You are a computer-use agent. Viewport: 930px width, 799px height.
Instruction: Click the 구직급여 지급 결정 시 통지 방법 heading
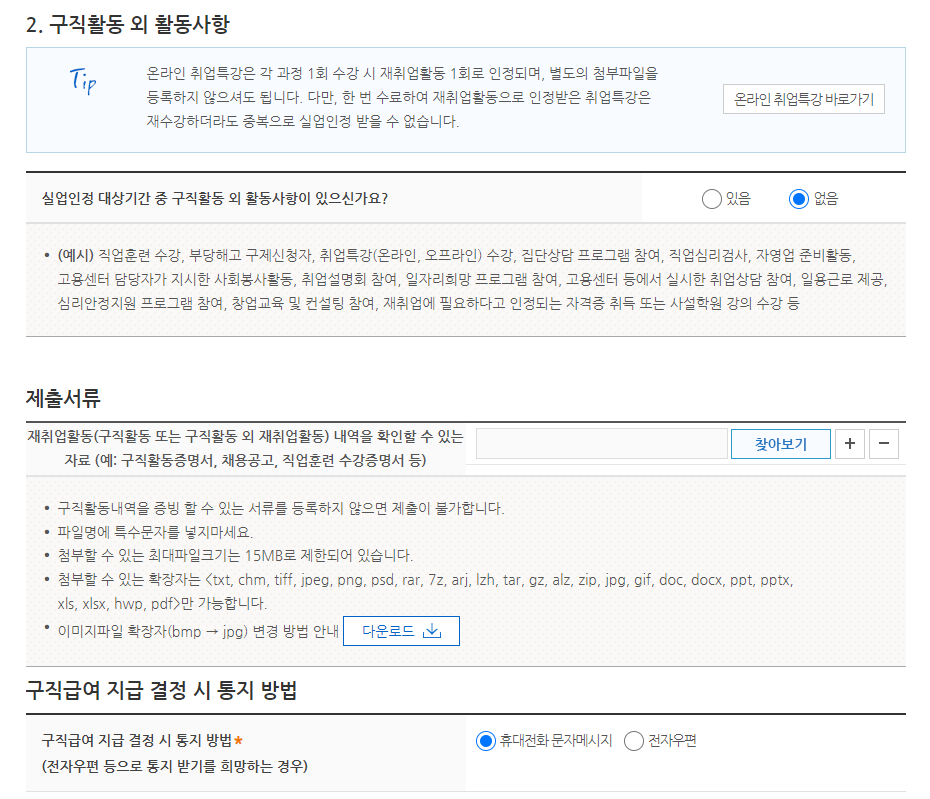tap(161, 690)
